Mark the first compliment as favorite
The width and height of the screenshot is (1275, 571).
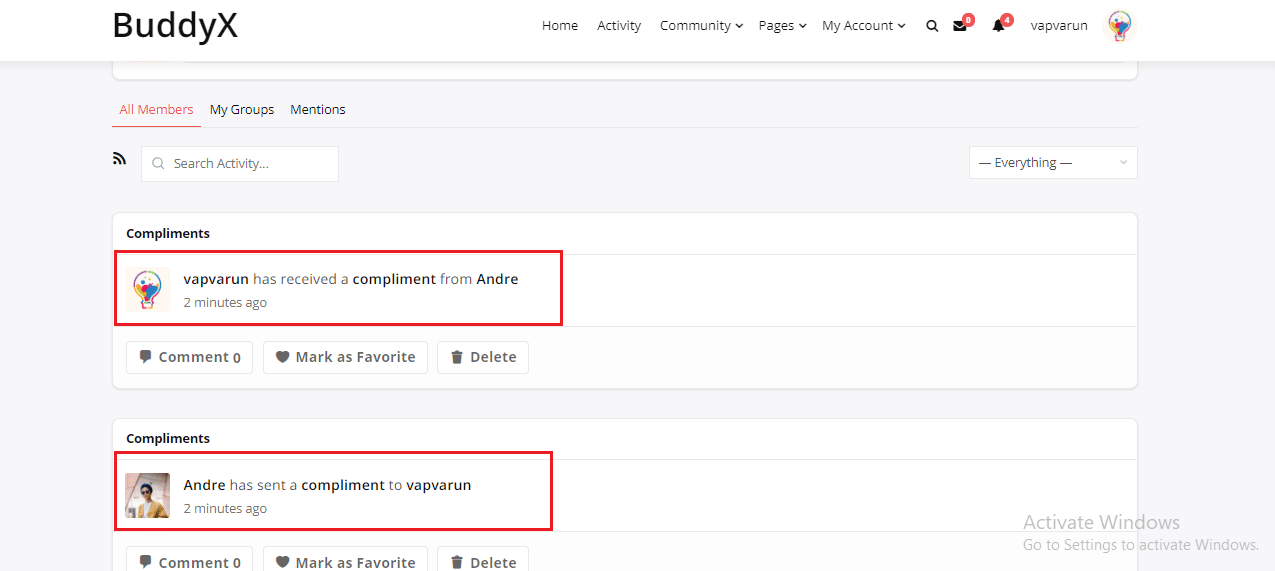coord(345,357)
